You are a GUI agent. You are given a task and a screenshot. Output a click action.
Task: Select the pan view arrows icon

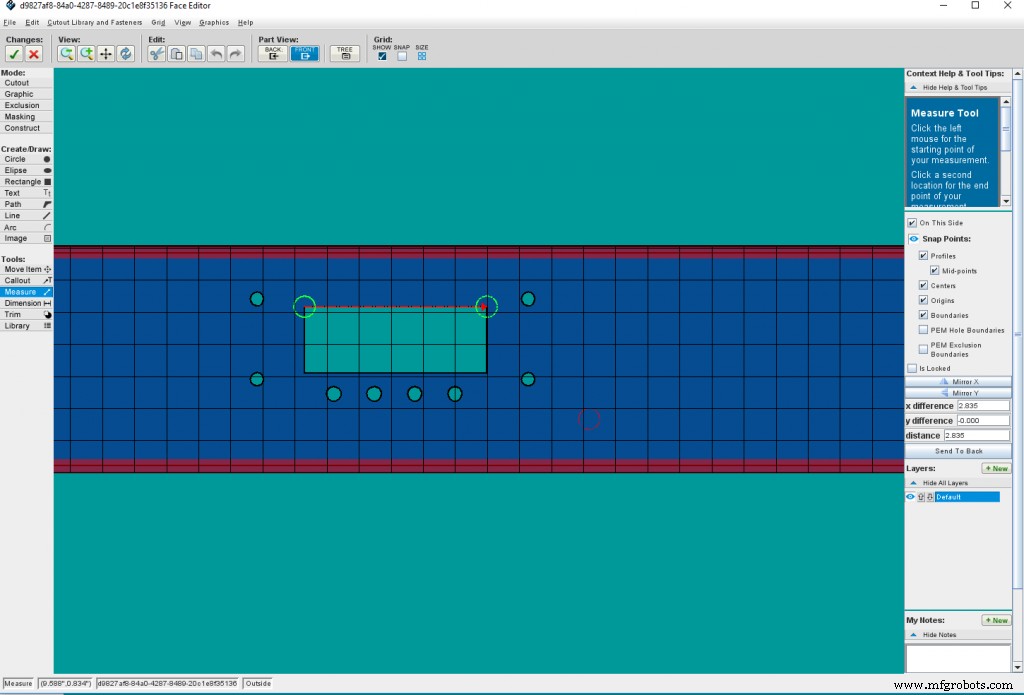[x=106, y=54]
